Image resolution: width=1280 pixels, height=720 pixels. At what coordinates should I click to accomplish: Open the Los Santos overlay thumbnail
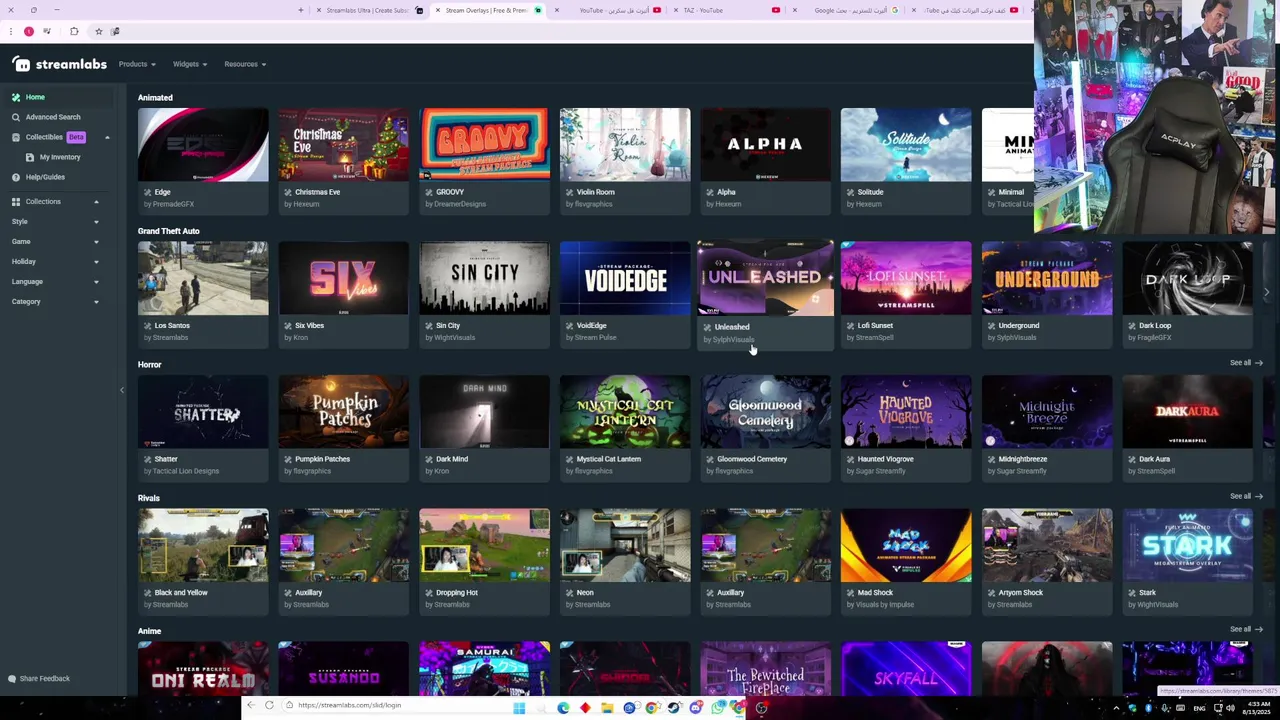203,278
